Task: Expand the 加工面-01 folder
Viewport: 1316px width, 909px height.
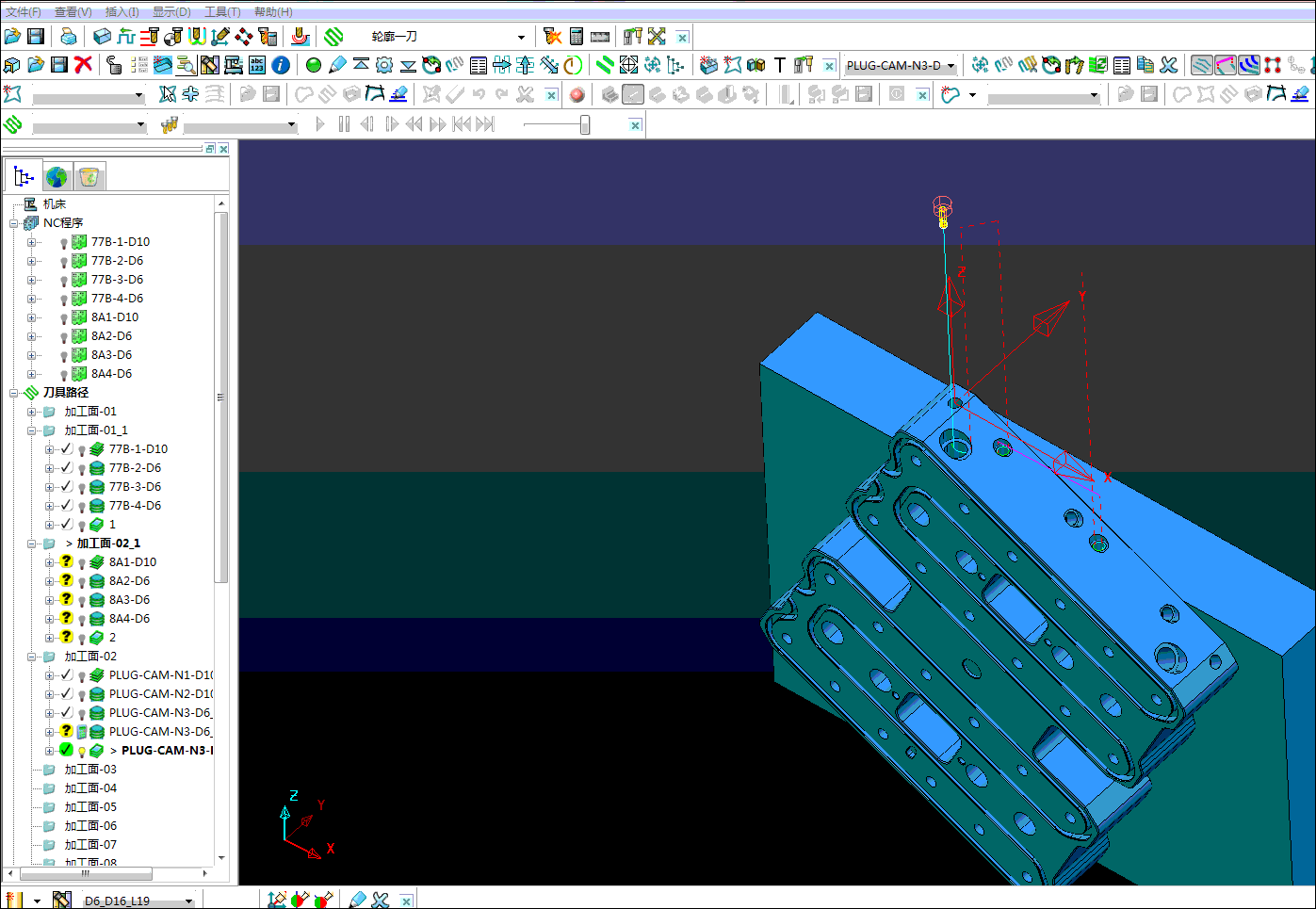Action: click(32, 412)
